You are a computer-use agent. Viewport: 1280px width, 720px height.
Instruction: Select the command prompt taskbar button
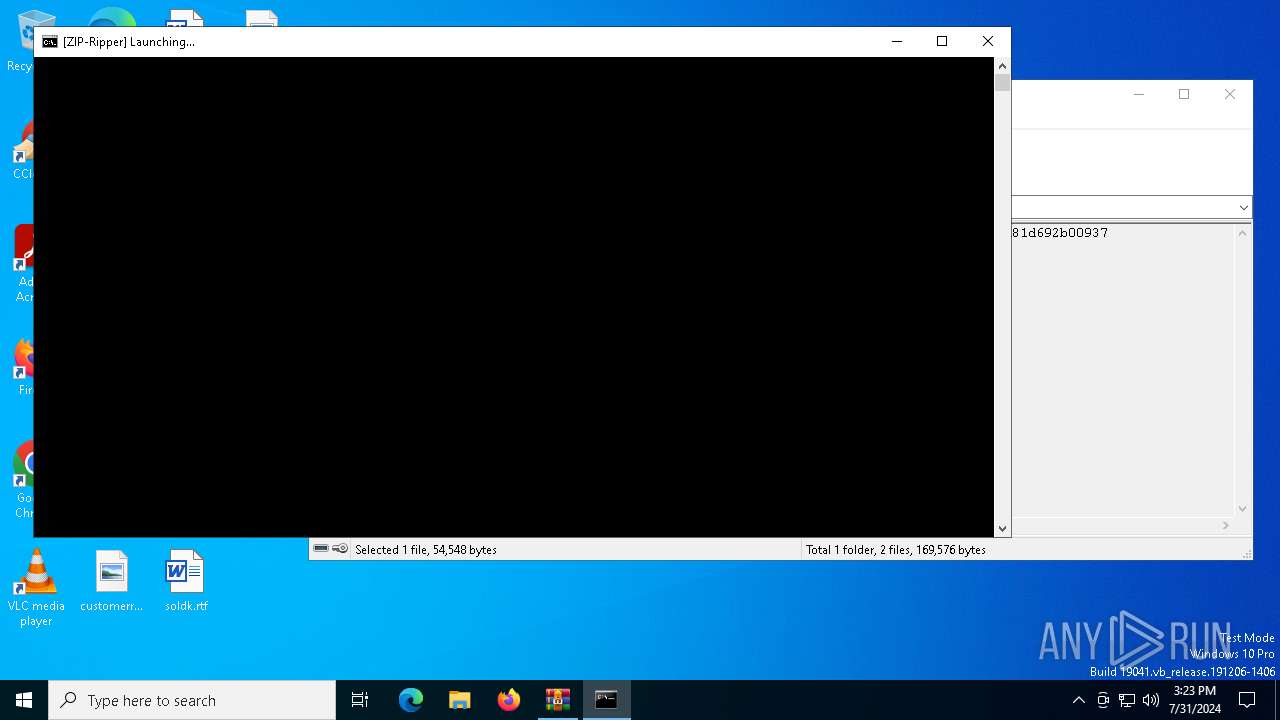click(x=606, y=700)
